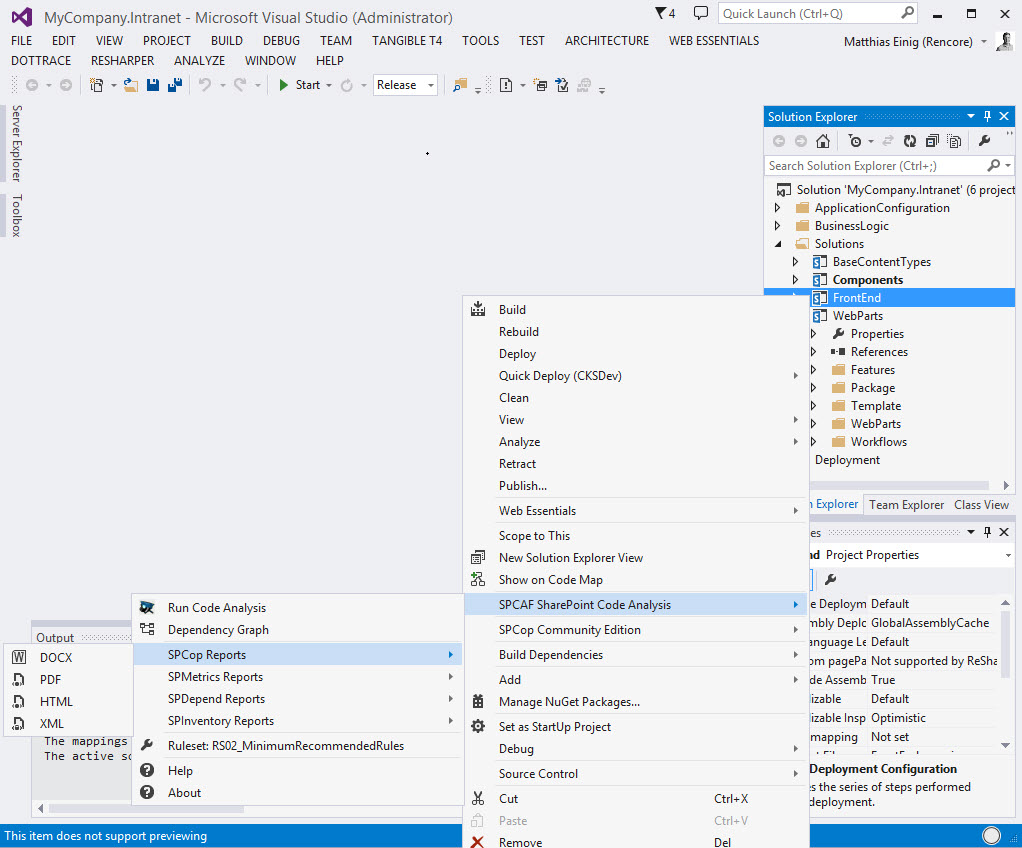This screenshot has width=1022, height=848.
Task: Click the feedback speech bubble icon
Action: [x=700, y=14]
